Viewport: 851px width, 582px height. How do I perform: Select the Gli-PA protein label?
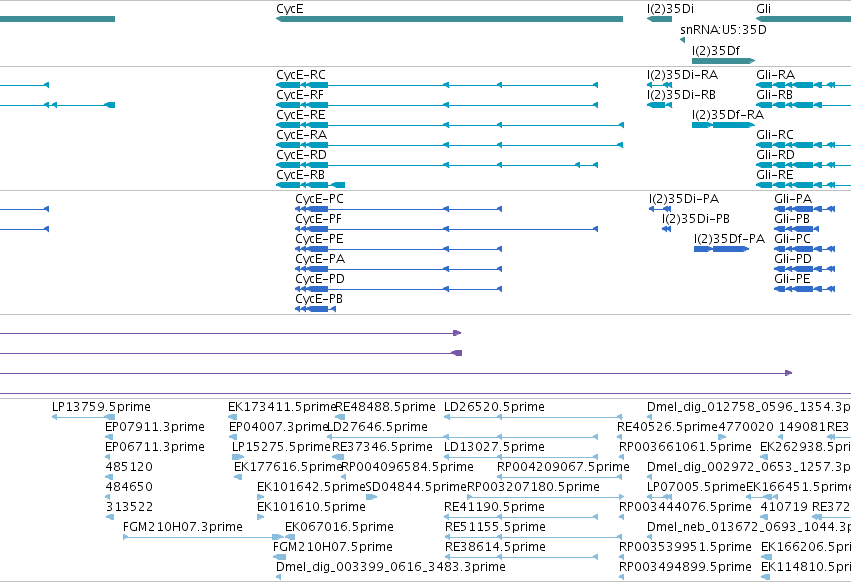[x=793, y=199]
